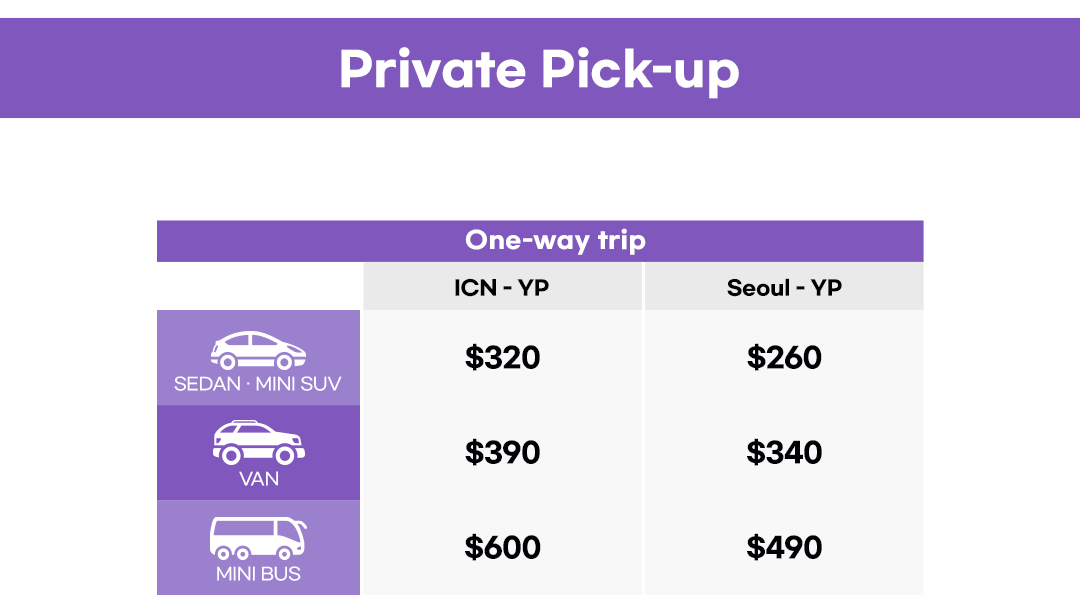This screenshot has width=1080, height=612.
Task: Choose the $340 van price
Action: (x=784, y=453)
